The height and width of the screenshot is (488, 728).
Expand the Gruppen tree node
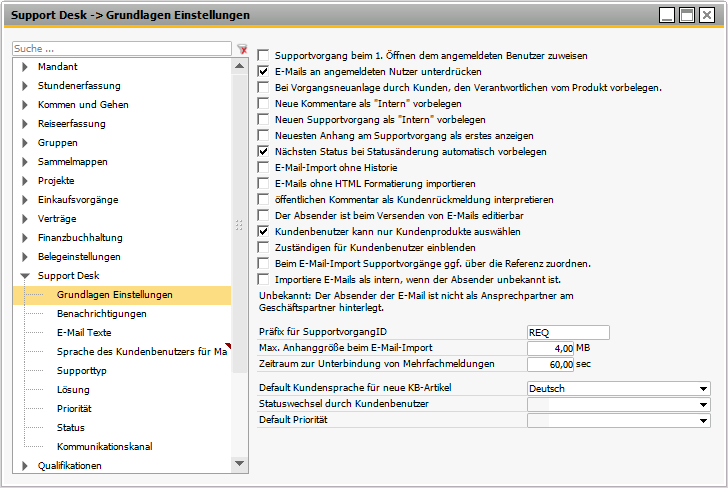coord(25,143)
